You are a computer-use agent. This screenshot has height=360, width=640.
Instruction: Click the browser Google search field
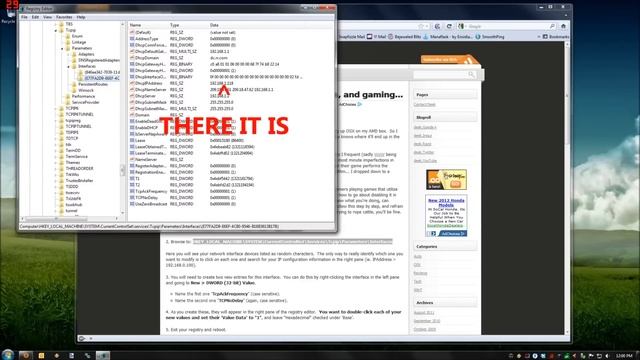507,26
